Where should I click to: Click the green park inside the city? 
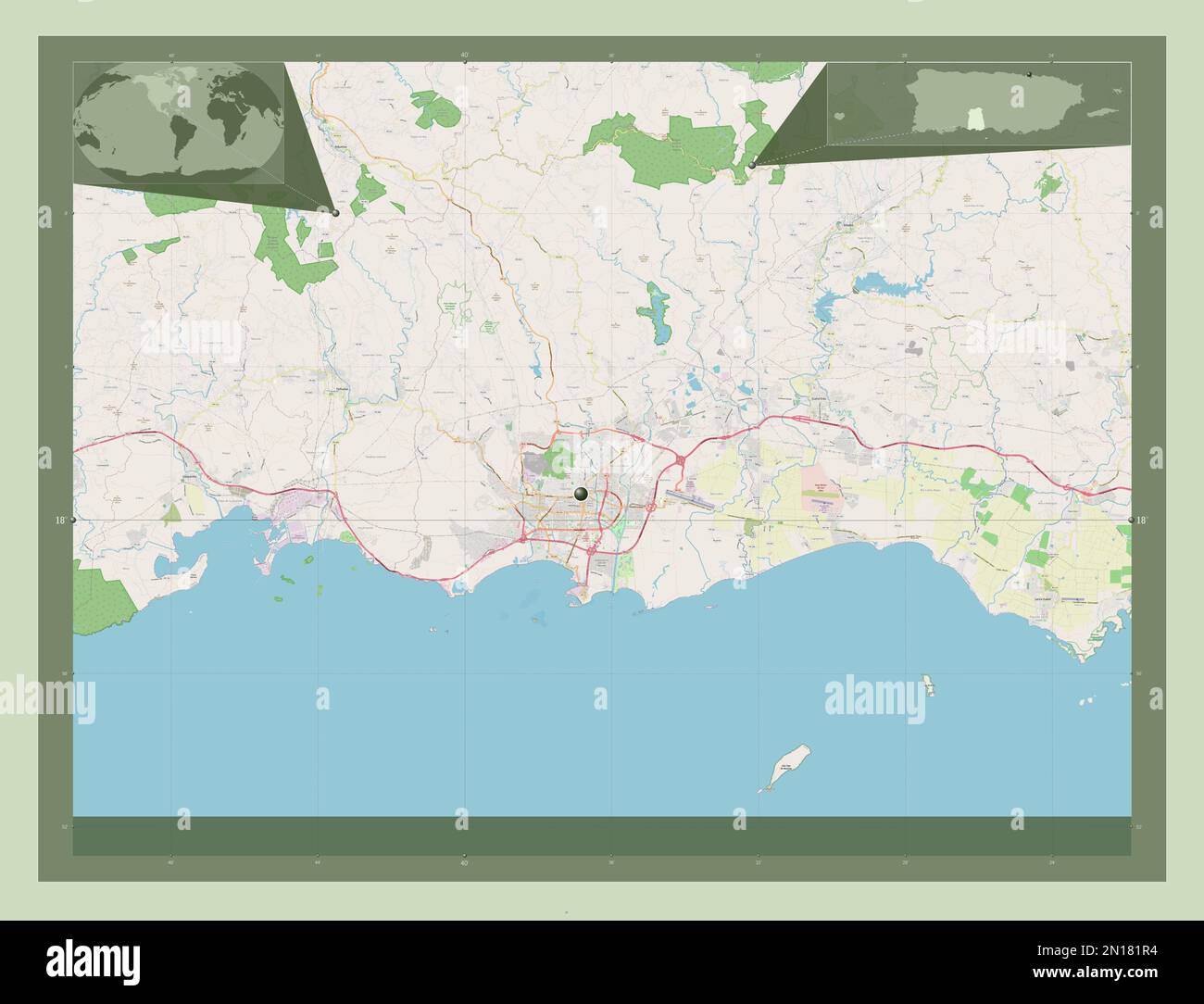pos(558,458)
